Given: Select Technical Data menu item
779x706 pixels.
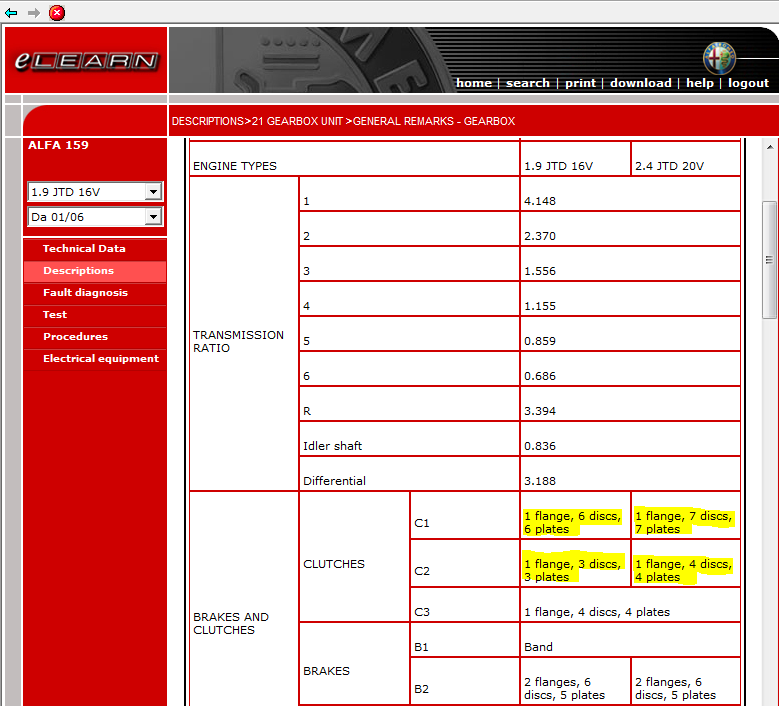Looking at the screenshot, I should 84,248.
